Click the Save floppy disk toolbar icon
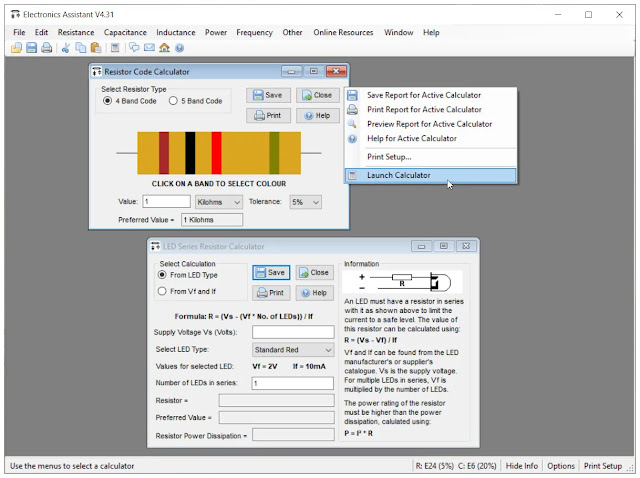This screenshot has width=640, height=478. 31,48
